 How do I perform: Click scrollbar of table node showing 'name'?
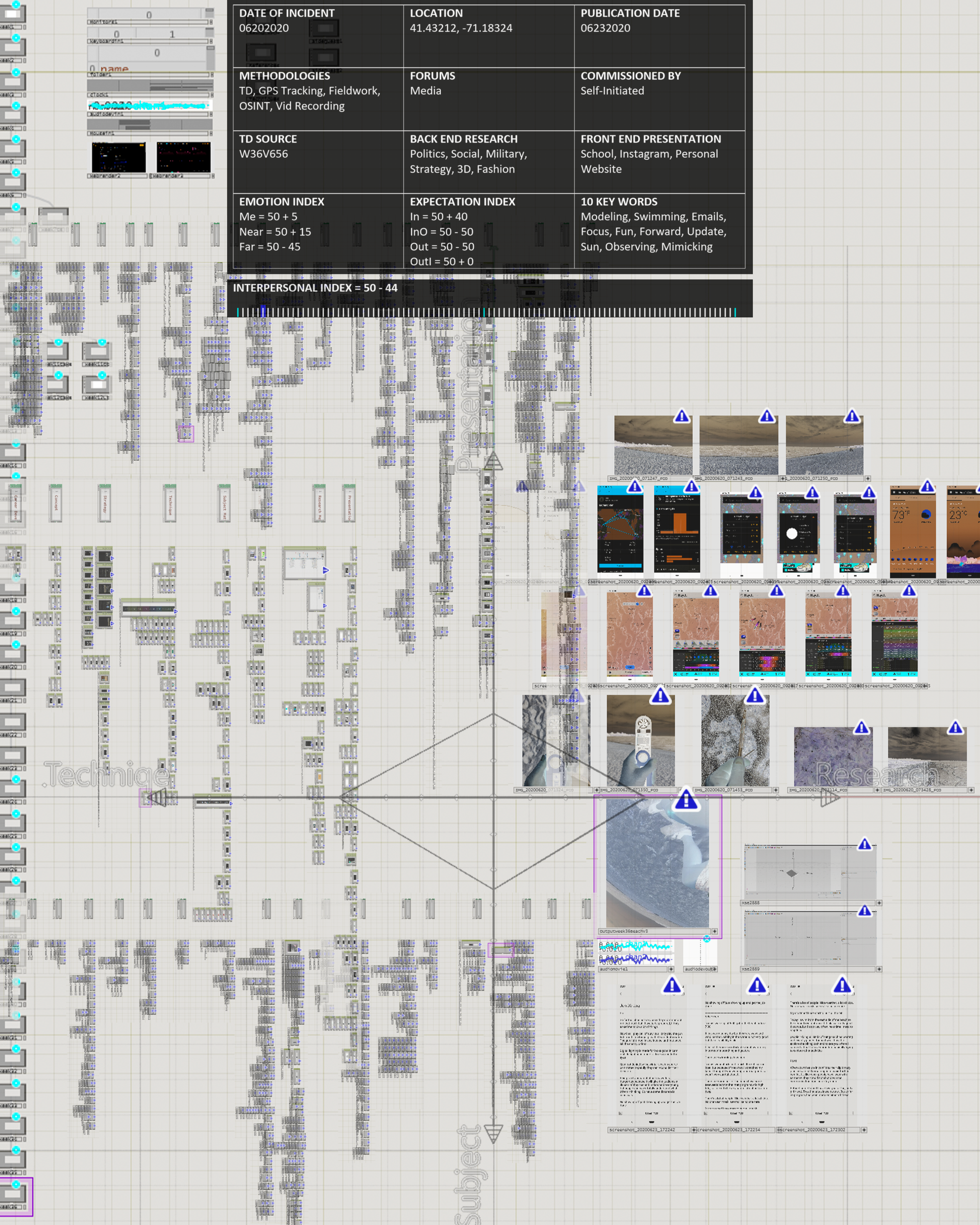(x=210, y=57)
